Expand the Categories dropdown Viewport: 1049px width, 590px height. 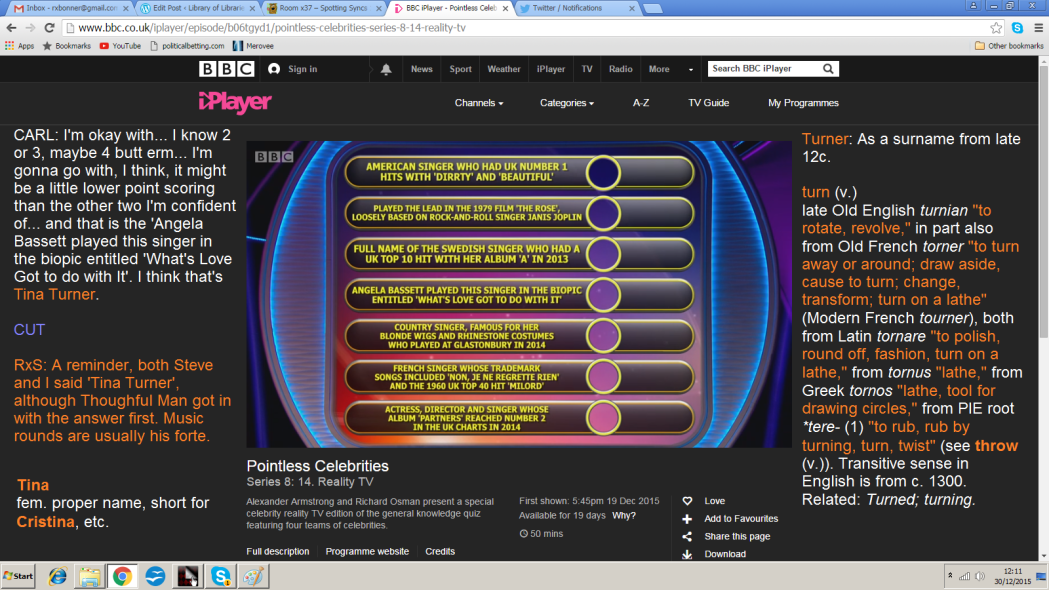point(566,103)
